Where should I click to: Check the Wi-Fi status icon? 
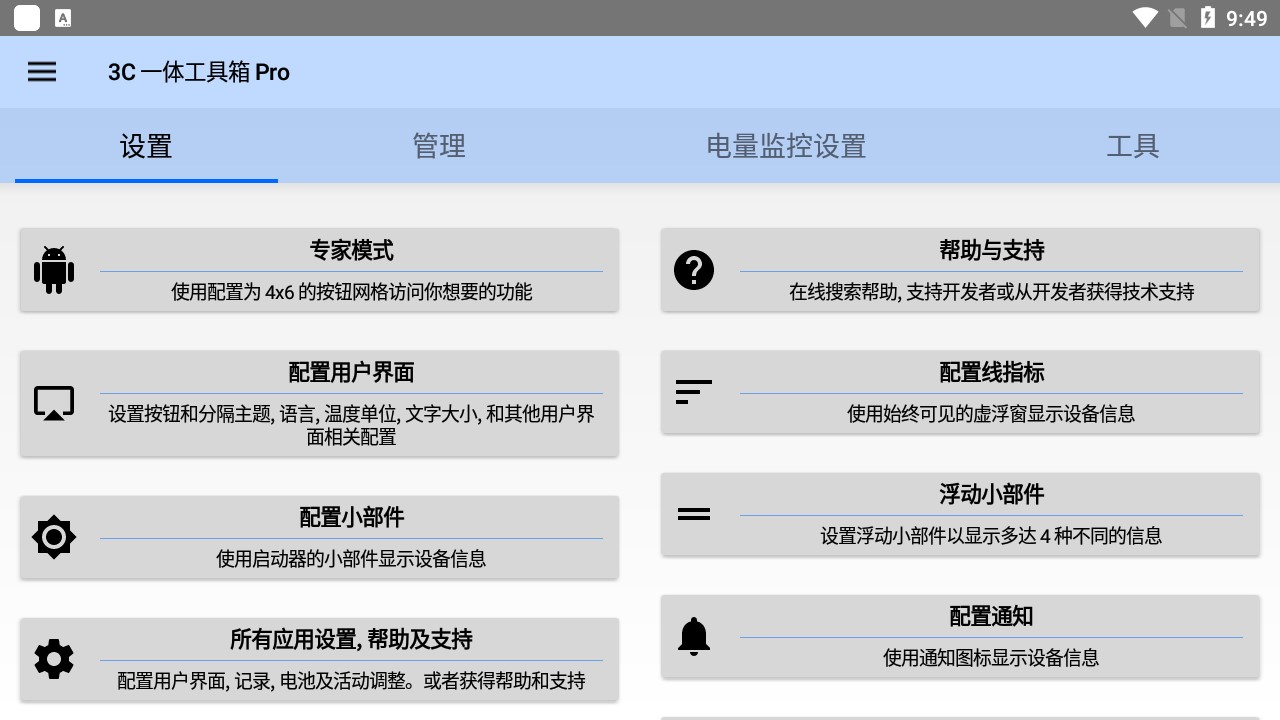[1145, 17]
